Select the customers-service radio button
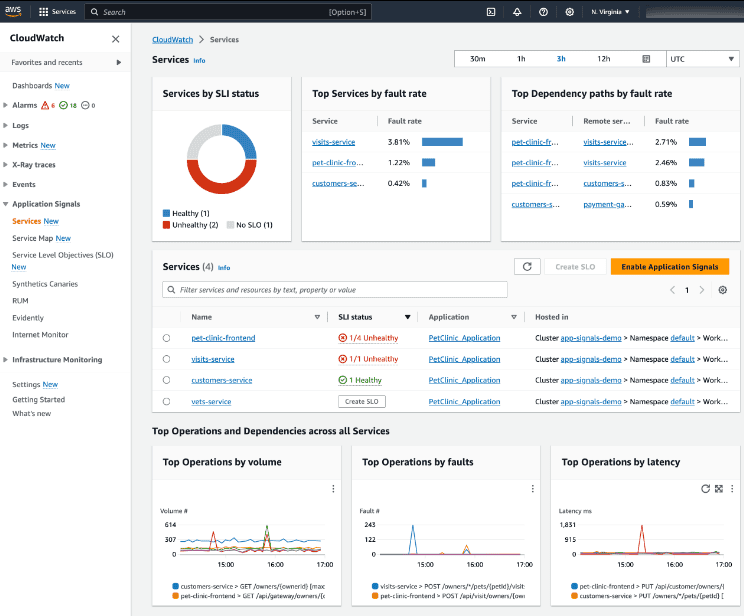This screenshot has height=616, width=744. coord(166,380)
